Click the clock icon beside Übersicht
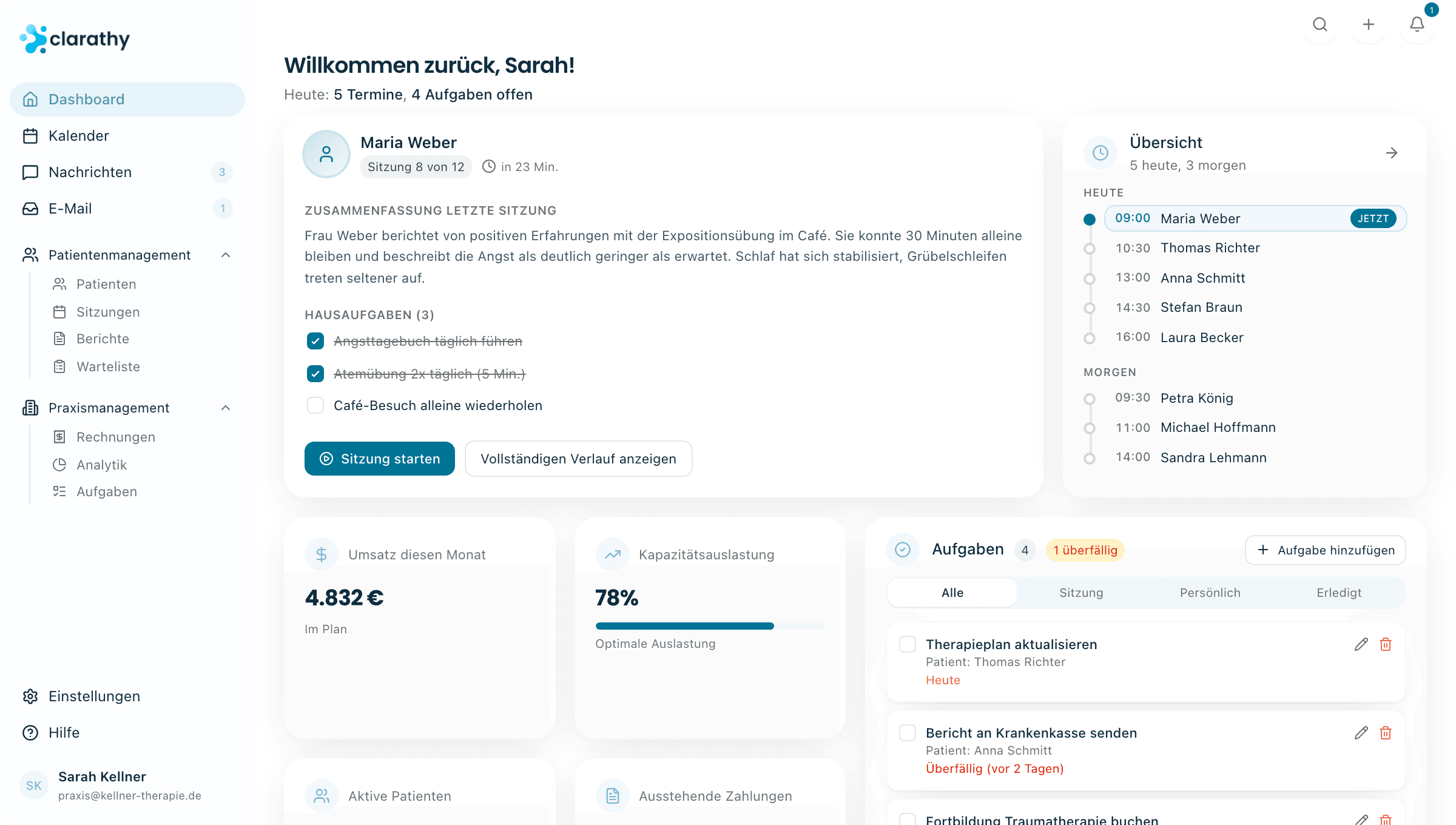1456x825 pixels. pyautogui.click(x=1100, y=153)
